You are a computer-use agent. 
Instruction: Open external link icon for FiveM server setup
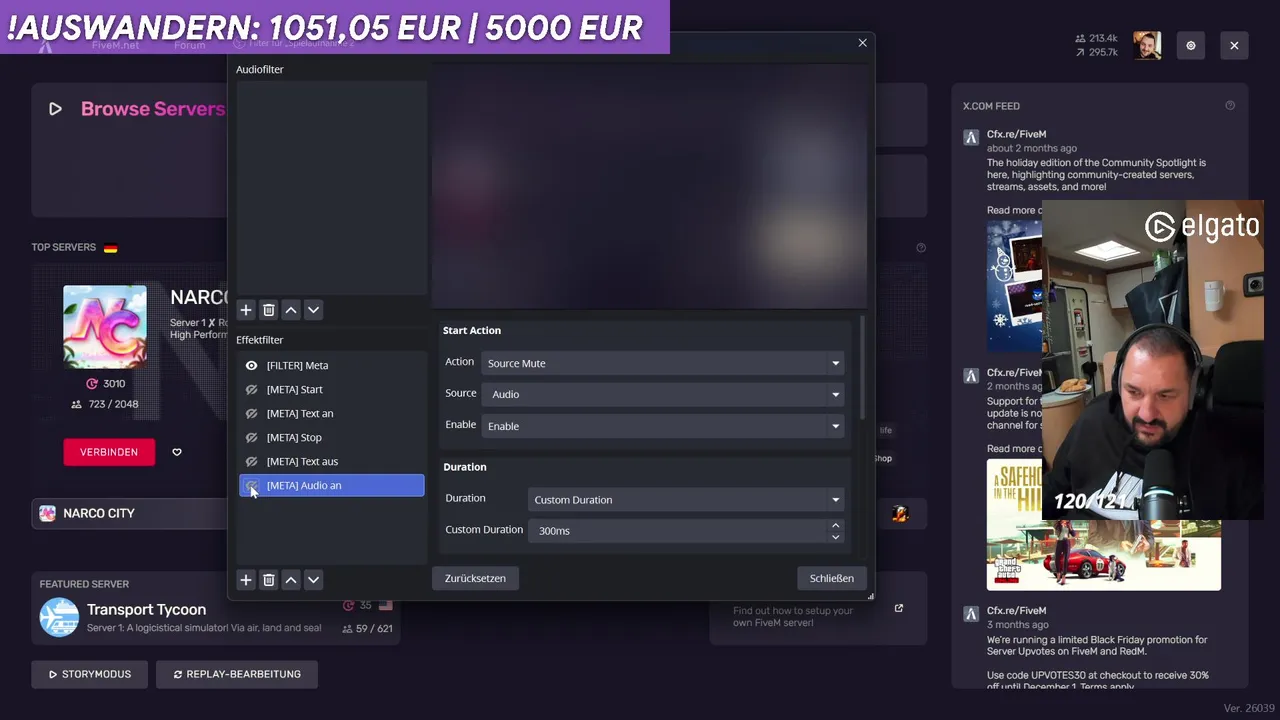898,608
